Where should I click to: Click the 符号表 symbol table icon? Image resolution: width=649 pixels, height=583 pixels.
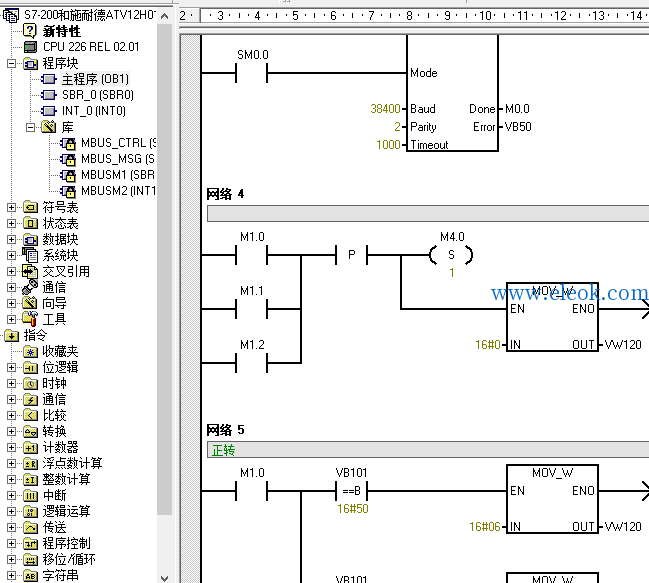click(31, 207)
